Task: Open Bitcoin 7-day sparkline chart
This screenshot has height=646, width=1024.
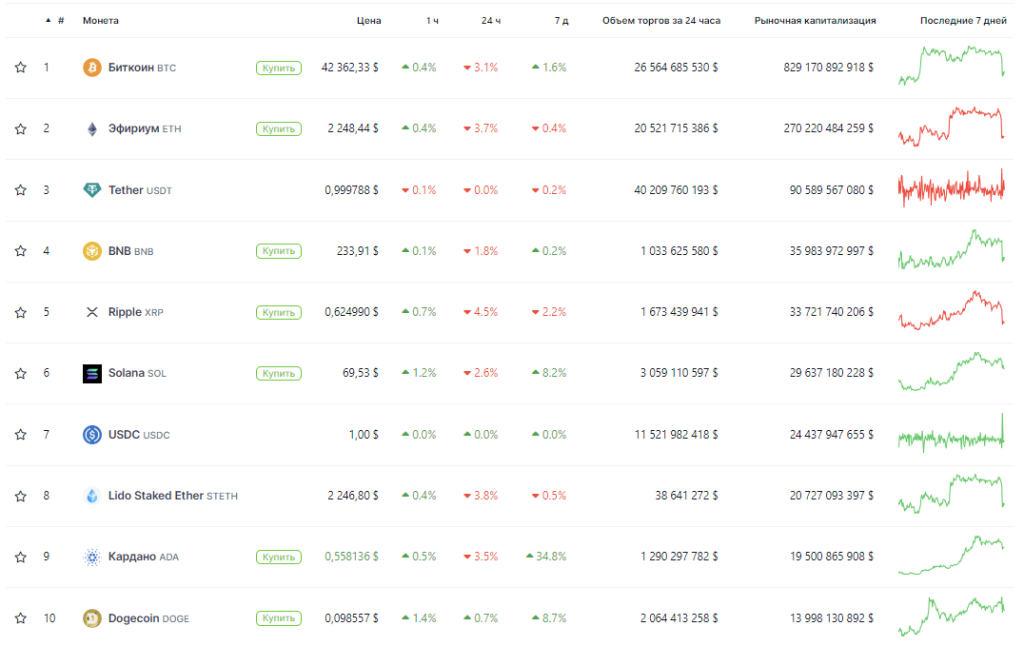Action: pyautogui.click(x=952, y=66)
